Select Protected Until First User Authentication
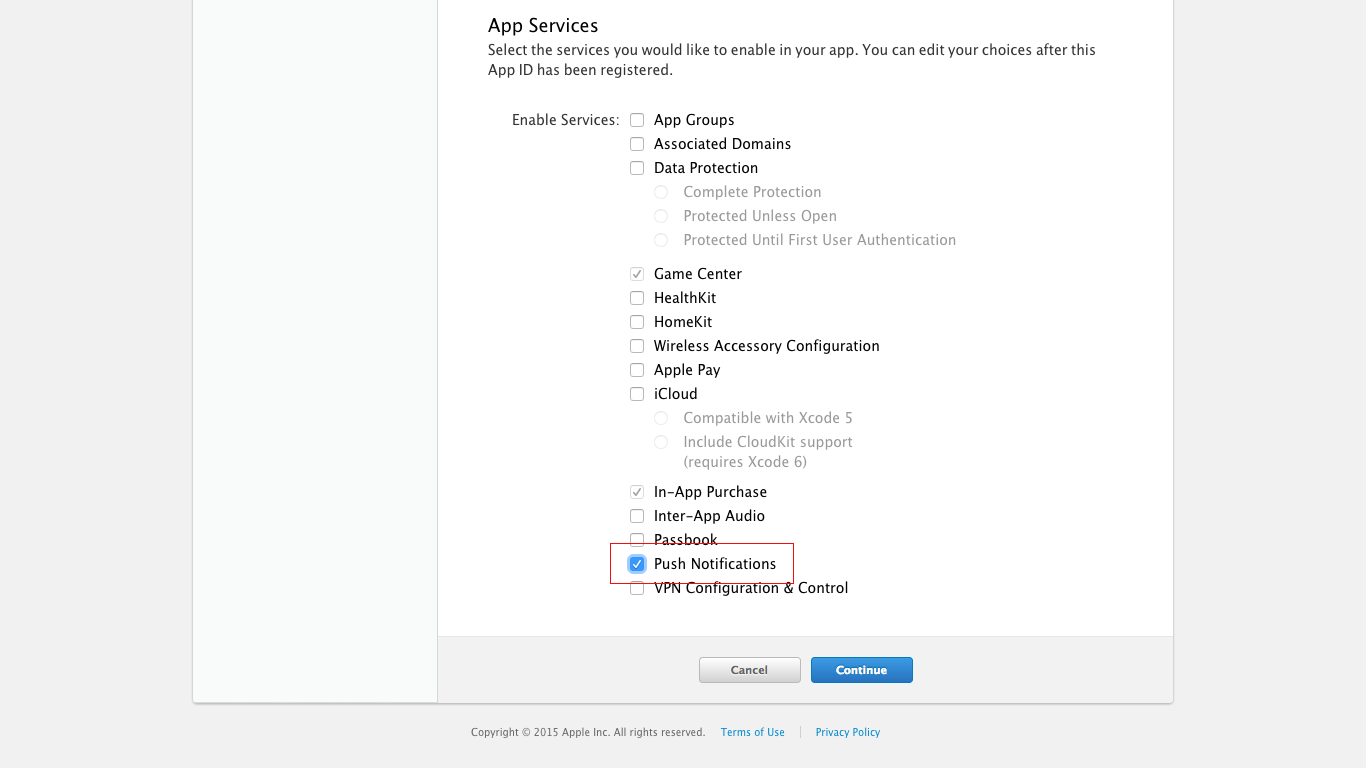This screenshot has width=1366, height=768. tap(661, 239)
